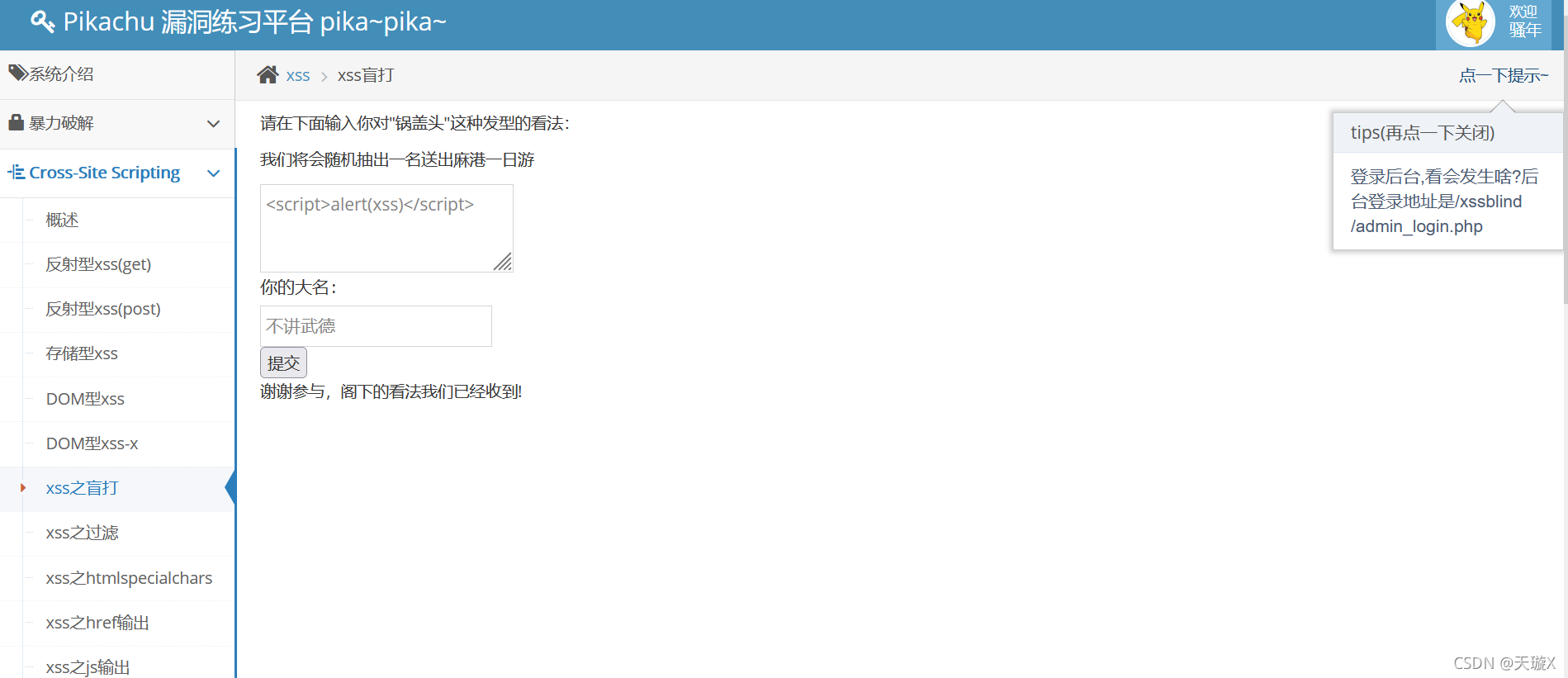Submit the form with 提交 button

[x=283, y=363]
